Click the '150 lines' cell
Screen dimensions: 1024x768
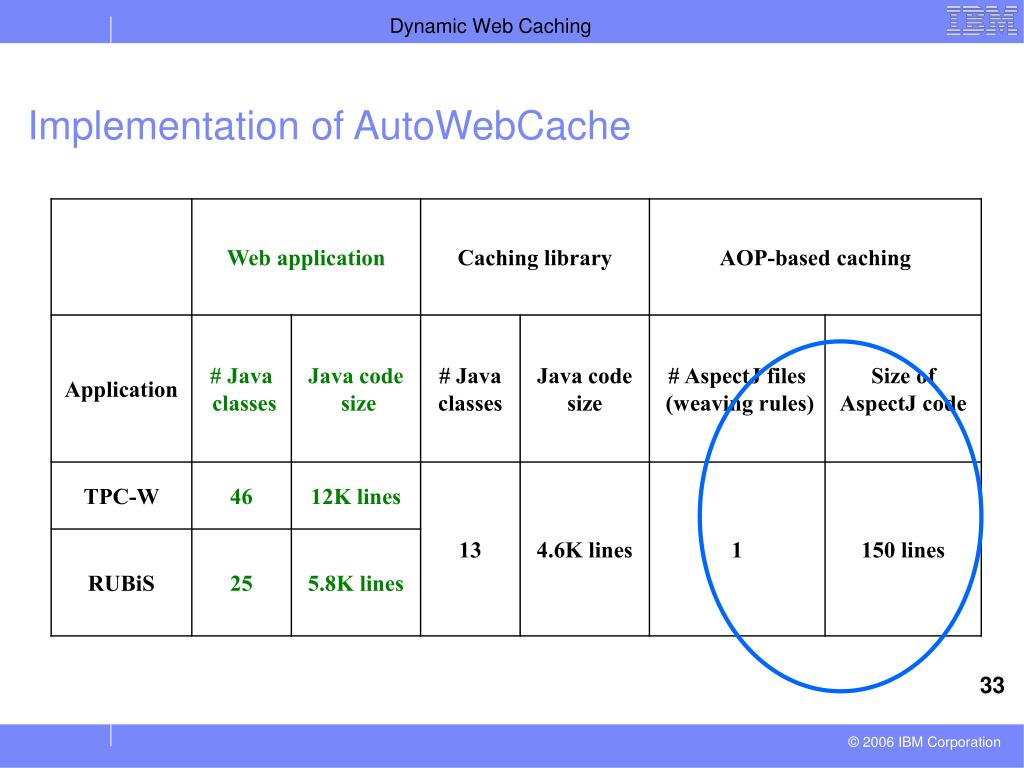[x=903, y=550]
